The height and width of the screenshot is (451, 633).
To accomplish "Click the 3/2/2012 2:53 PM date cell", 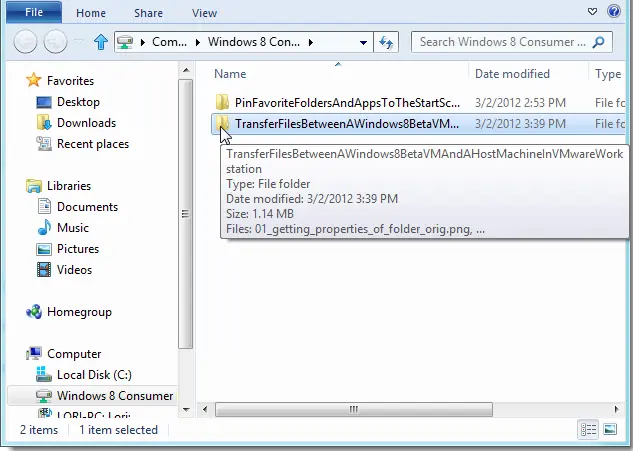I will point(520,103).
